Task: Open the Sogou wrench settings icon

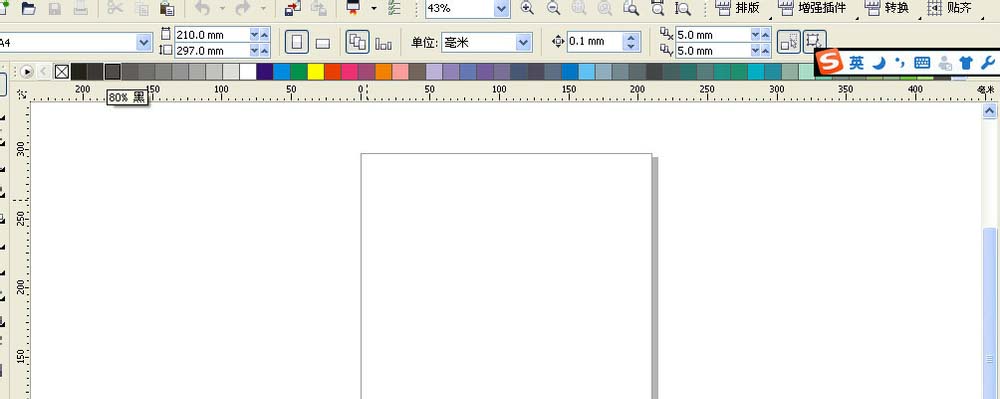Action: 987,62
